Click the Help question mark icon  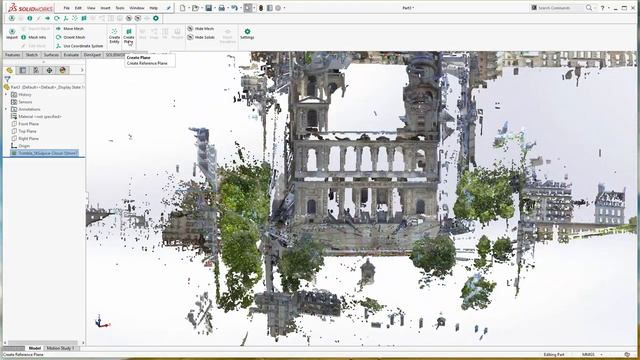pos(602,8)
